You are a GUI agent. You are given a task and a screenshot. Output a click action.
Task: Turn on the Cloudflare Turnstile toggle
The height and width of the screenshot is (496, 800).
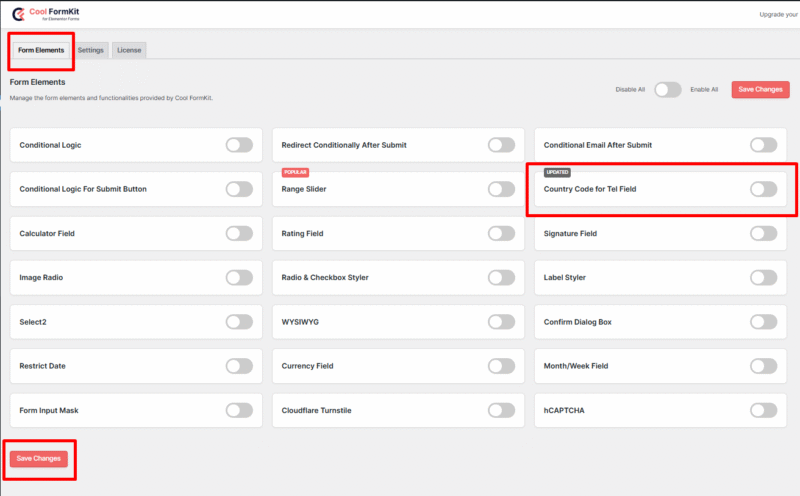click(x=501, y=410)
